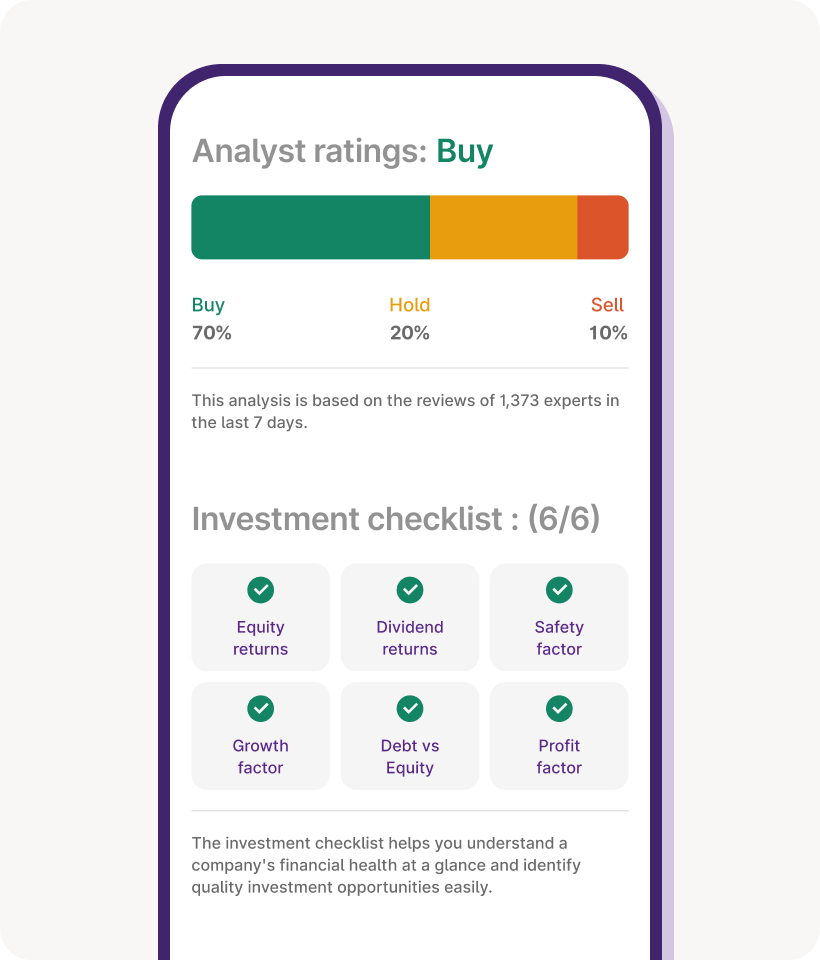Click the red Sell segment of ratings bar
This screenshot has height=960, width=820.
pyautogui.click(x=603, y=227)
